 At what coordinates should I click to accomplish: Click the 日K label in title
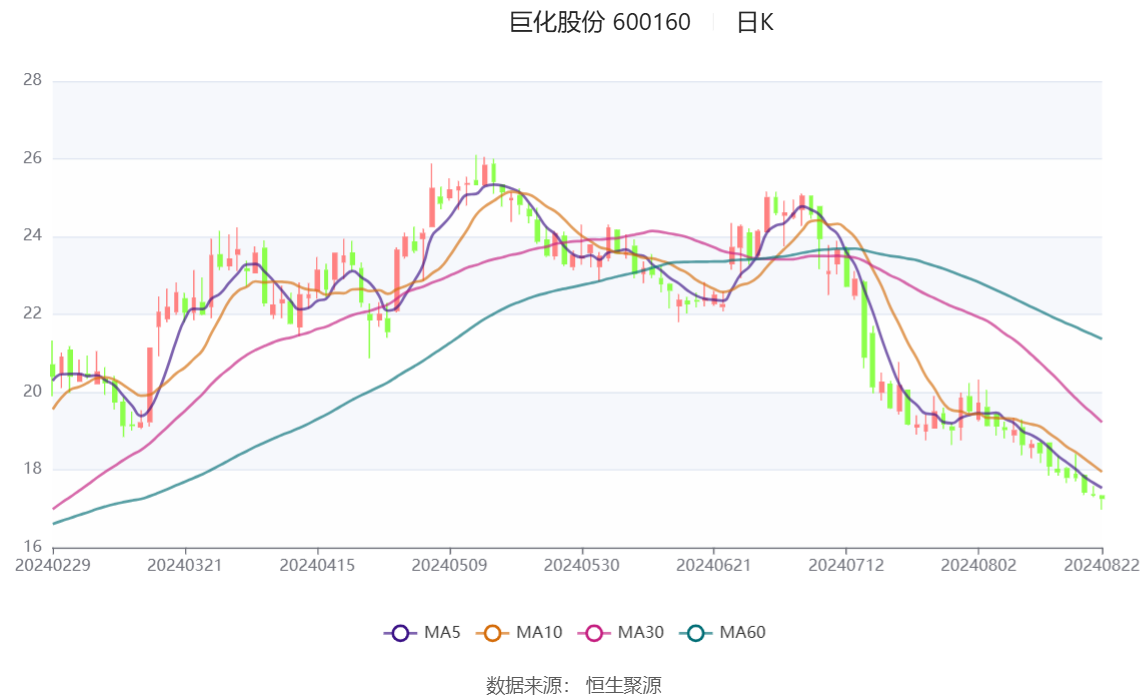[755, 22]
